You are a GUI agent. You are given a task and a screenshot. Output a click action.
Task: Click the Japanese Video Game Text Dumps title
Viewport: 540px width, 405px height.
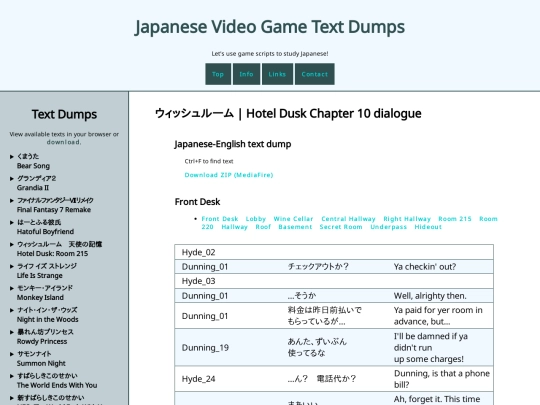pos(270,27)
